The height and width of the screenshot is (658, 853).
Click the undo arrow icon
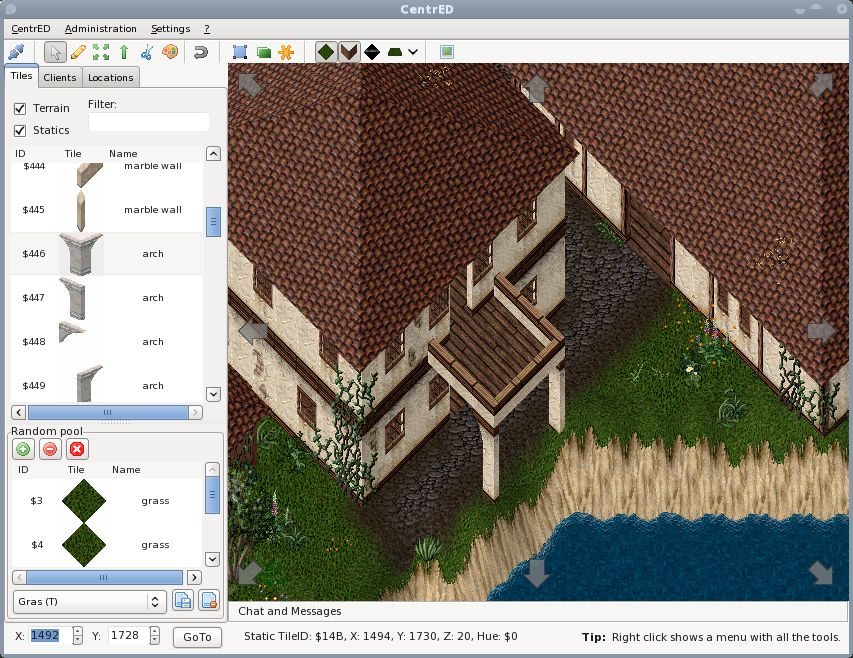201,52
